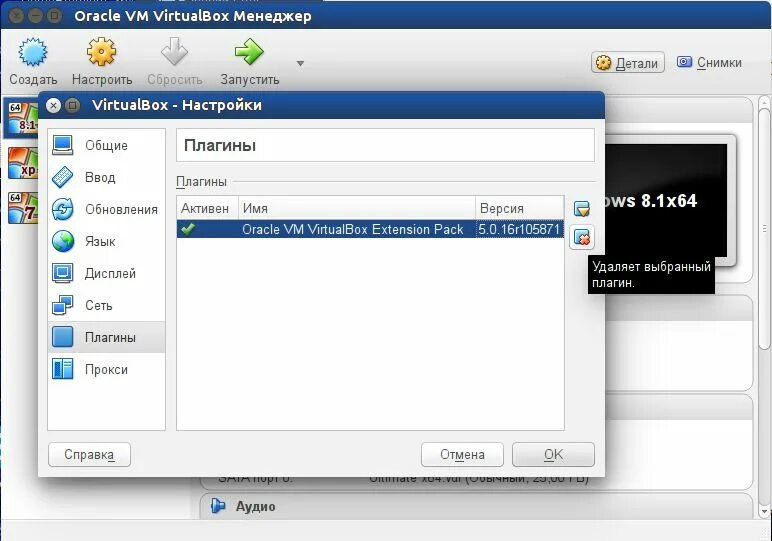
Task: Confirm settings with OK button
Action: [x=553, y=454]
